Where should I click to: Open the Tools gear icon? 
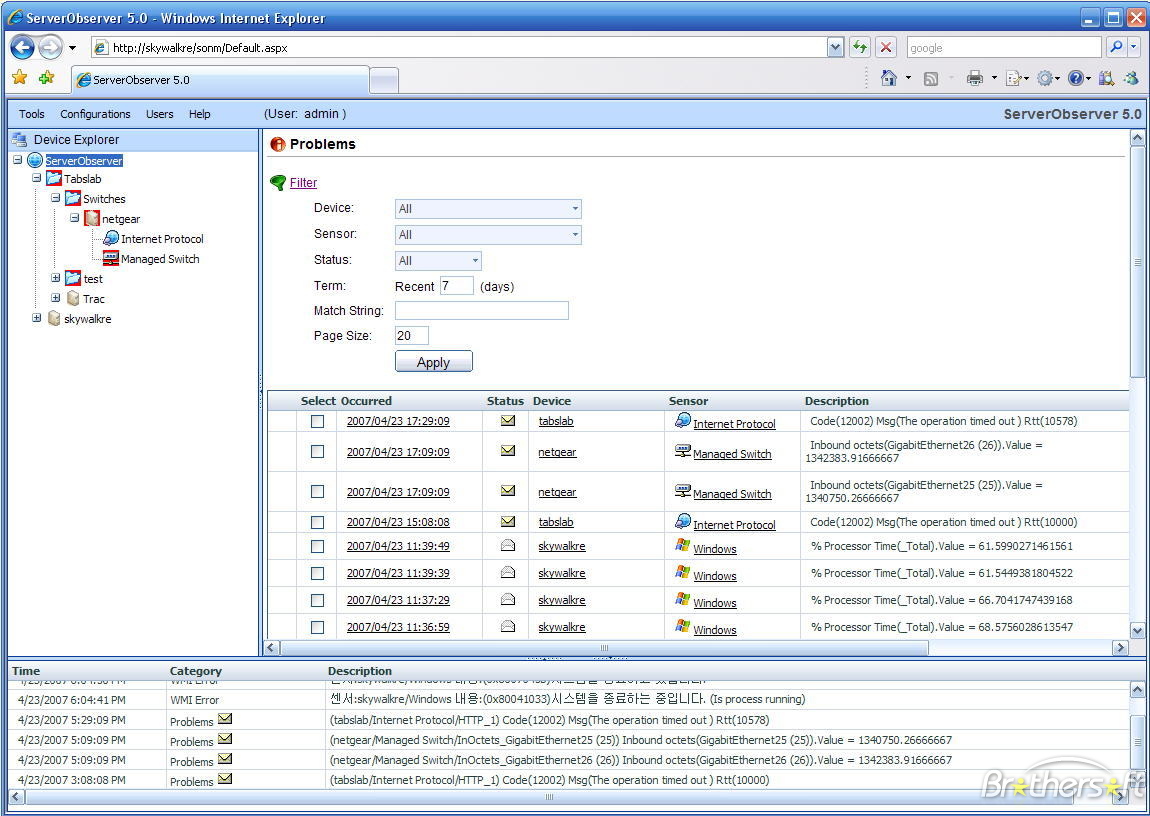coord(1044,78)
